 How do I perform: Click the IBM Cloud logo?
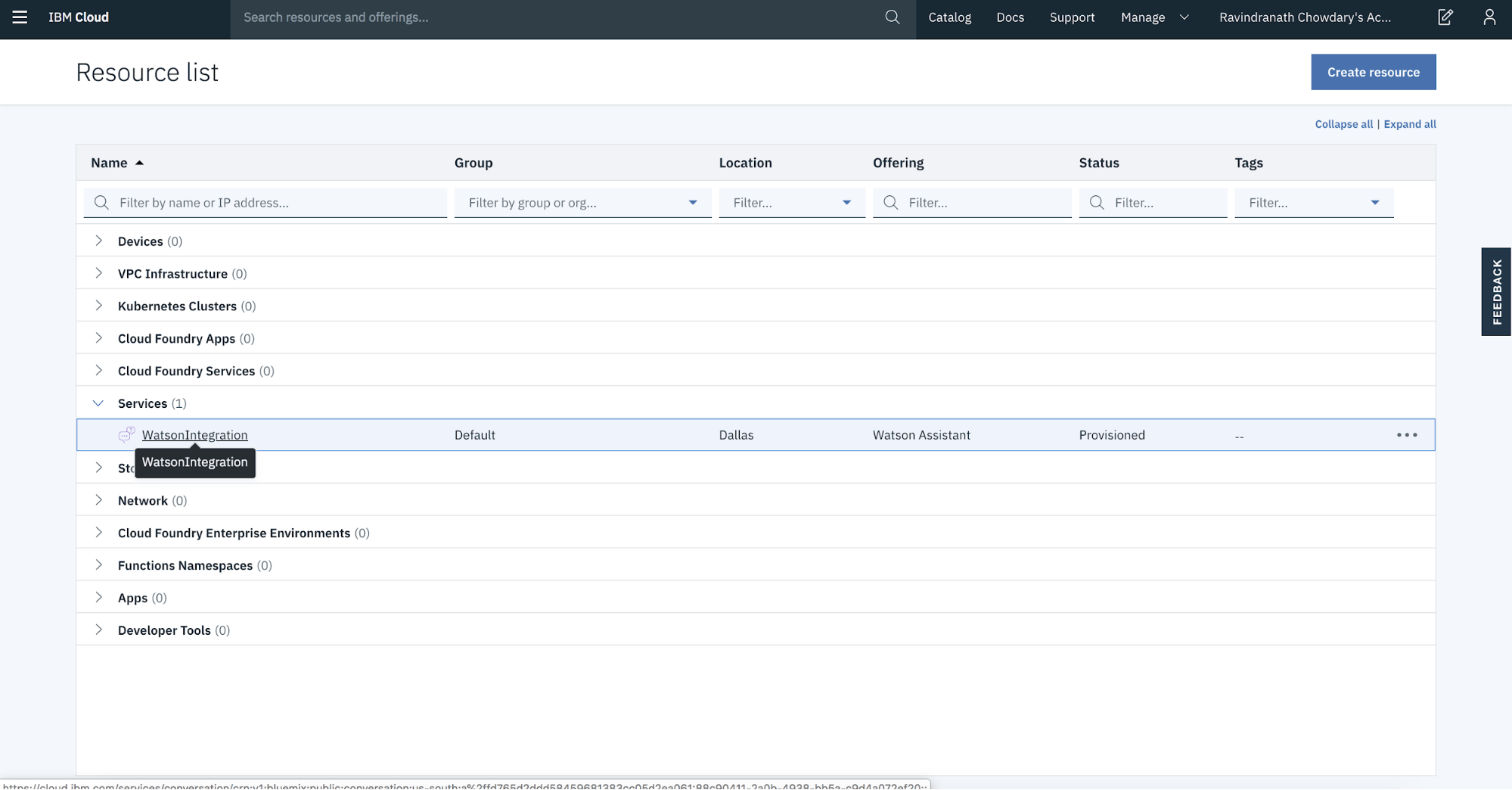[x=79, y=17]
